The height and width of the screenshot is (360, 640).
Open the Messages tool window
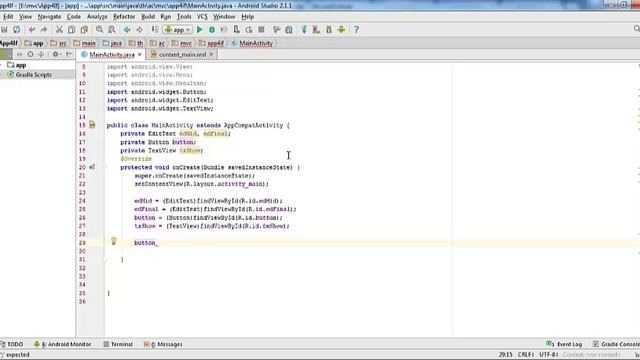(x=163, y=344)
